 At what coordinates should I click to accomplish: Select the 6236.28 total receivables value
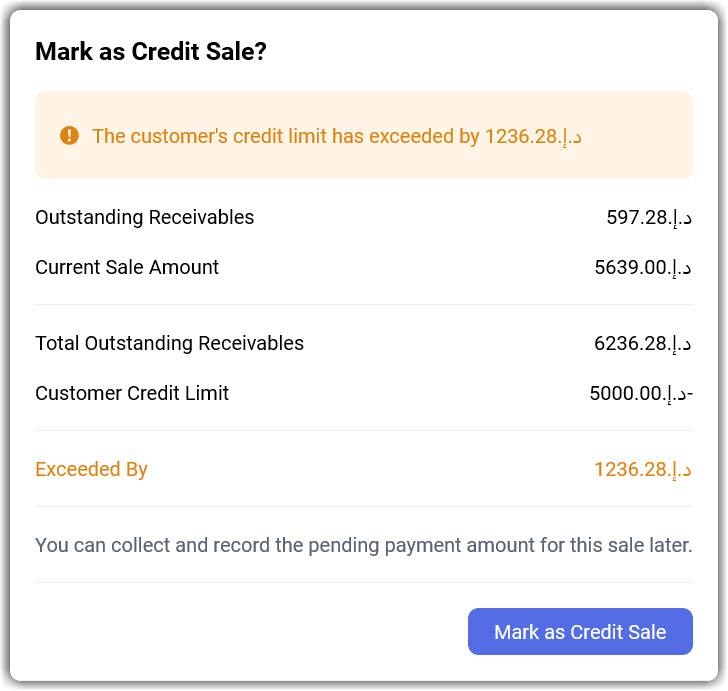click(643, 343)
